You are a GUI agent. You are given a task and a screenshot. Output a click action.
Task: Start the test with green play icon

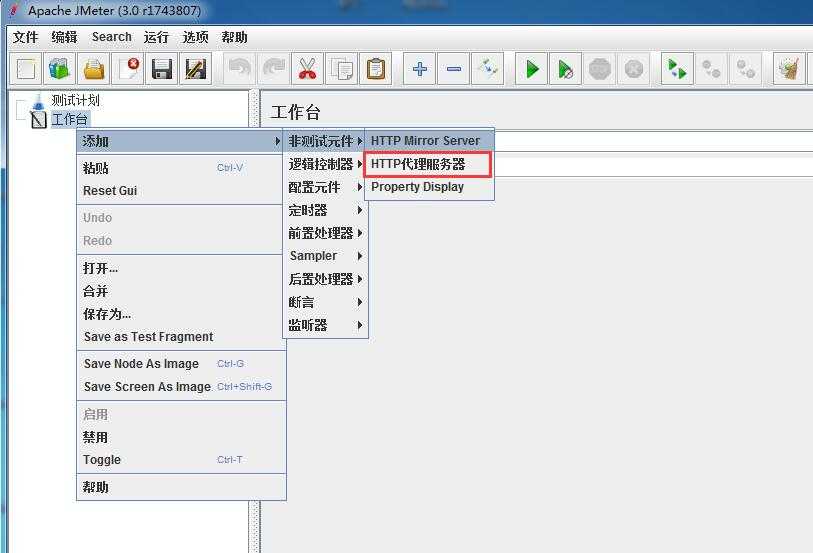(x=531, y=68)
